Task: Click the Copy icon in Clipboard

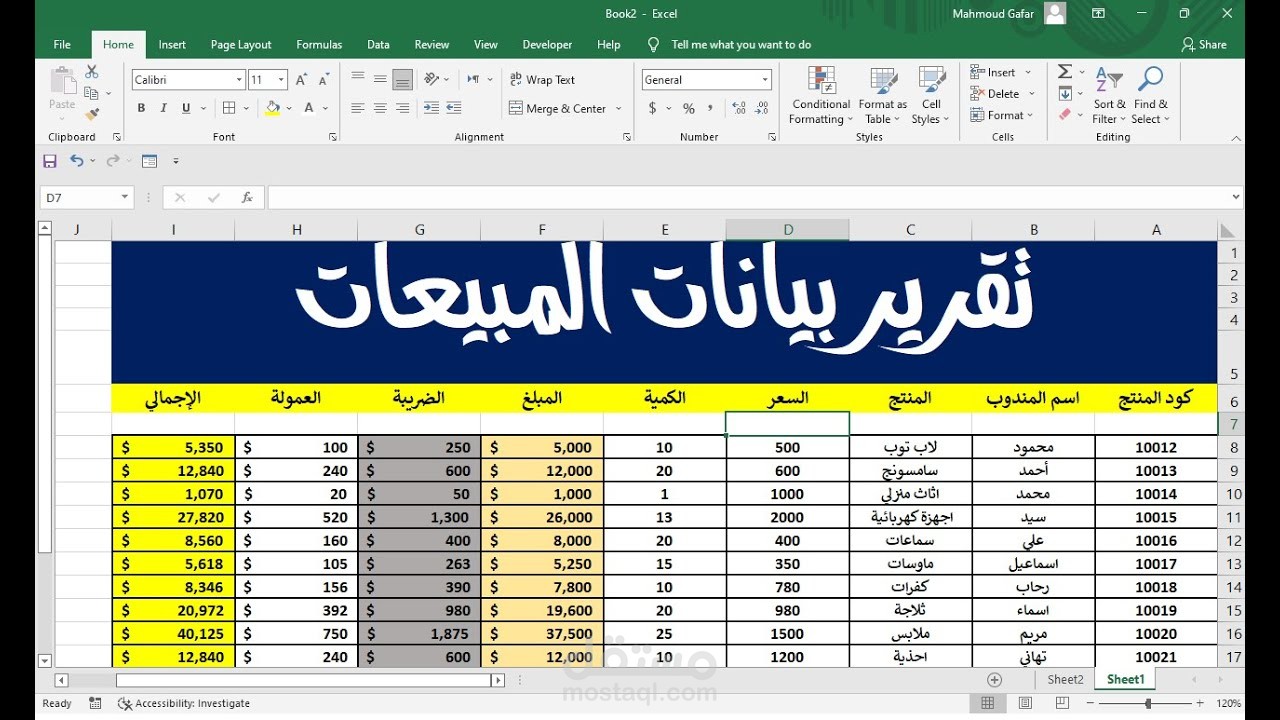Action: pyautogui.click(x=92, y=93)
